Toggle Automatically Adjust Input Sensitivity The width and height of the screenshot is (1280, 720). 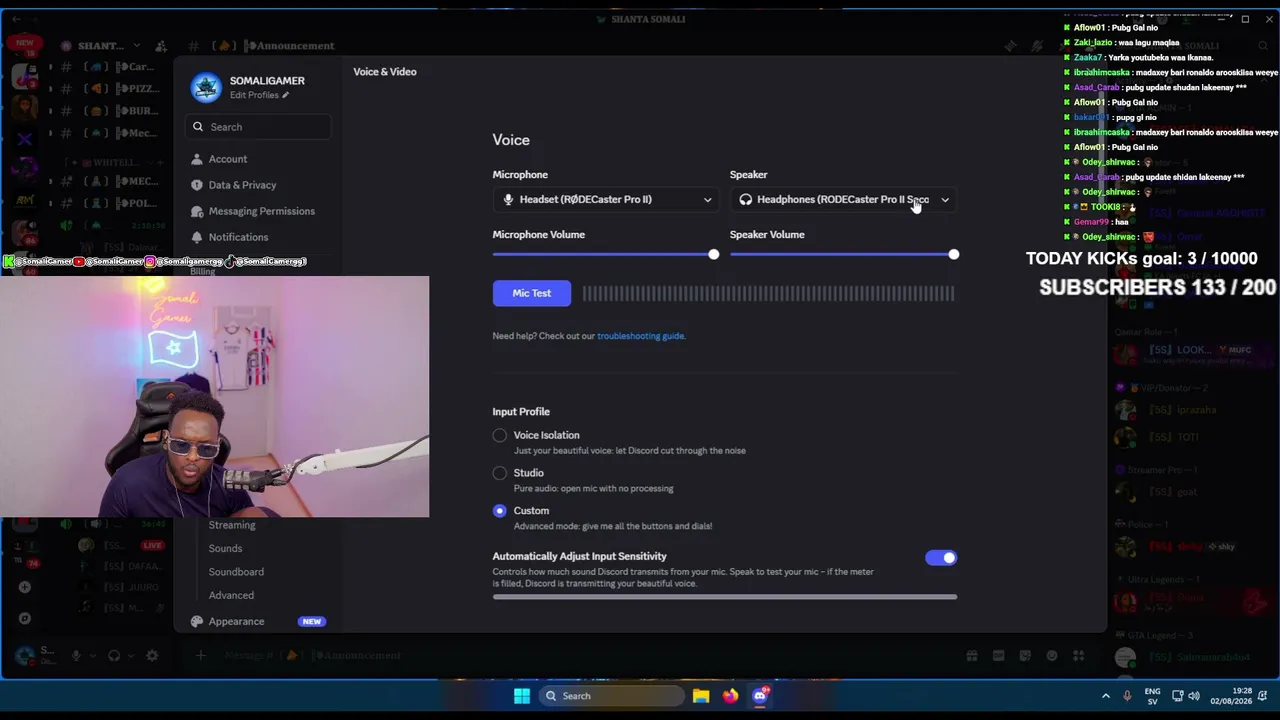[x=941, y=558]
